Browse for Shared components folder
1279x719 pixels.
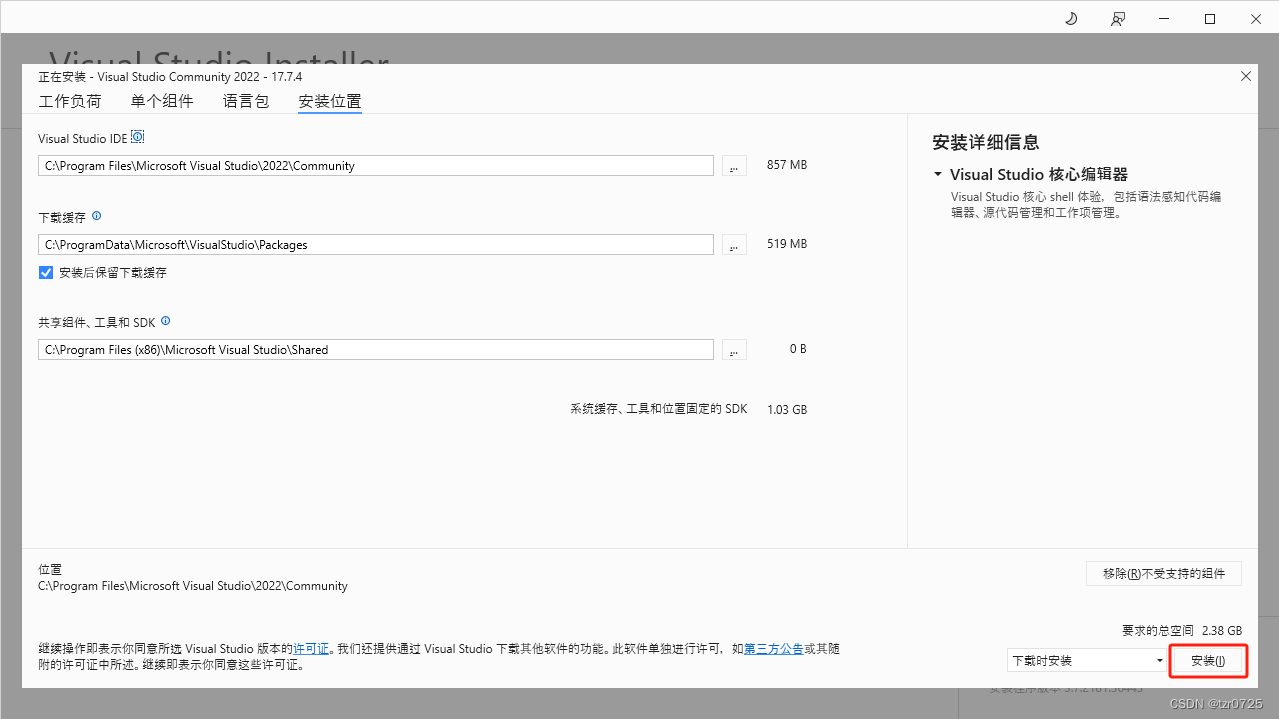734,349
